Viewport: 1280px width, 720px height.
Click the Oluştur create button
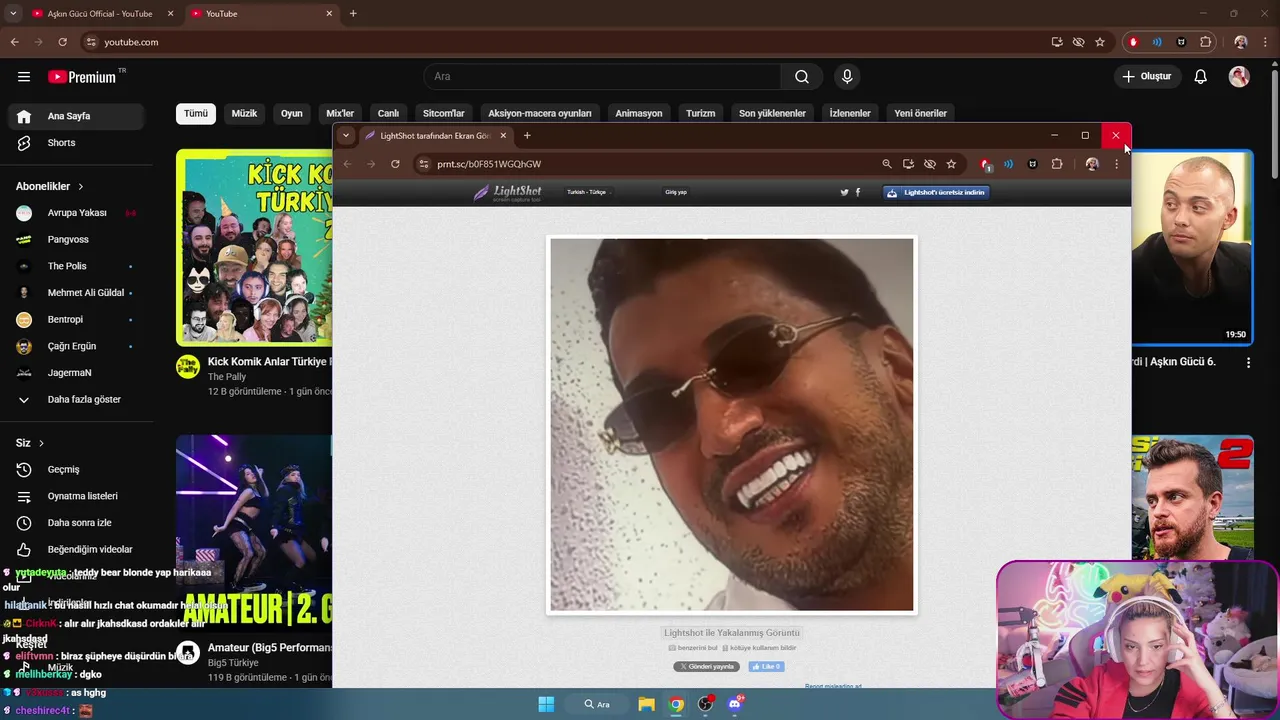coord(1146,77)
